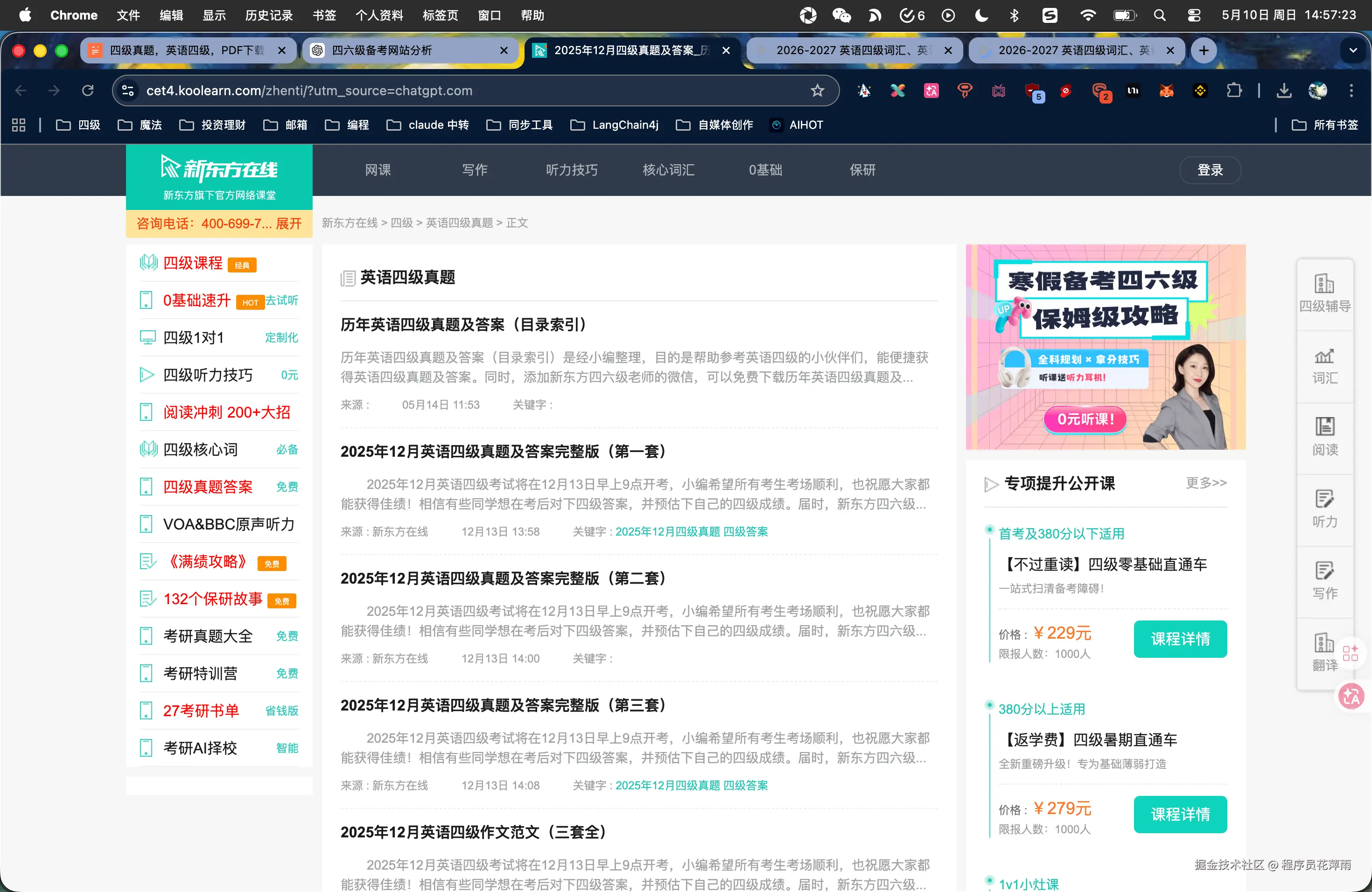Click the 去试听 link beside 0基础速升
Viewport: 1372px width, 892px height.
pos(281,300)
